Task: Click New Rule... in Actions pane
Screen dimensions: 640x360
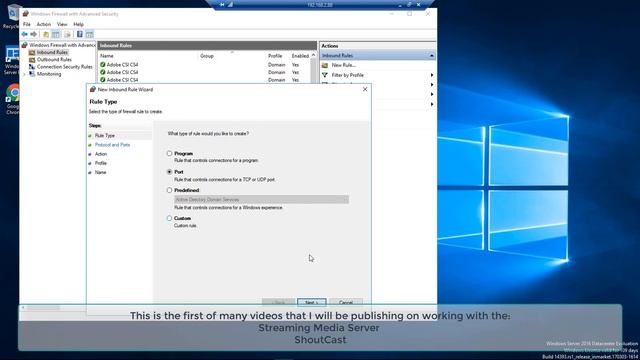Action: click(344, 65)
